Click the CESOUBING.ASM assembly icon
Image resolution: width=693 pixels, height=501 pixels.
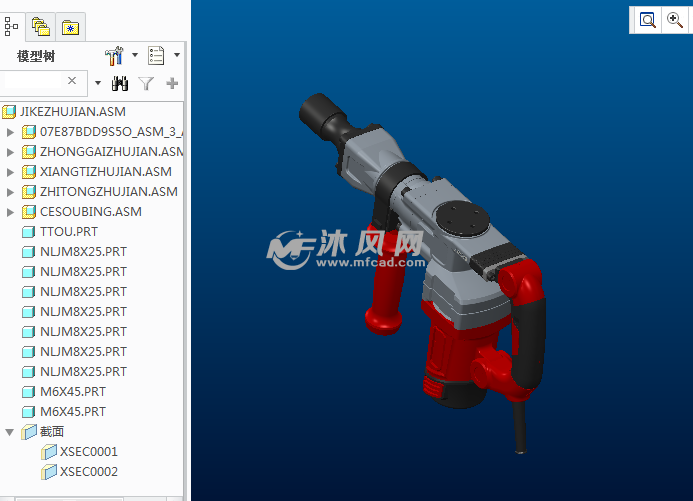click(x=29, y=212)
